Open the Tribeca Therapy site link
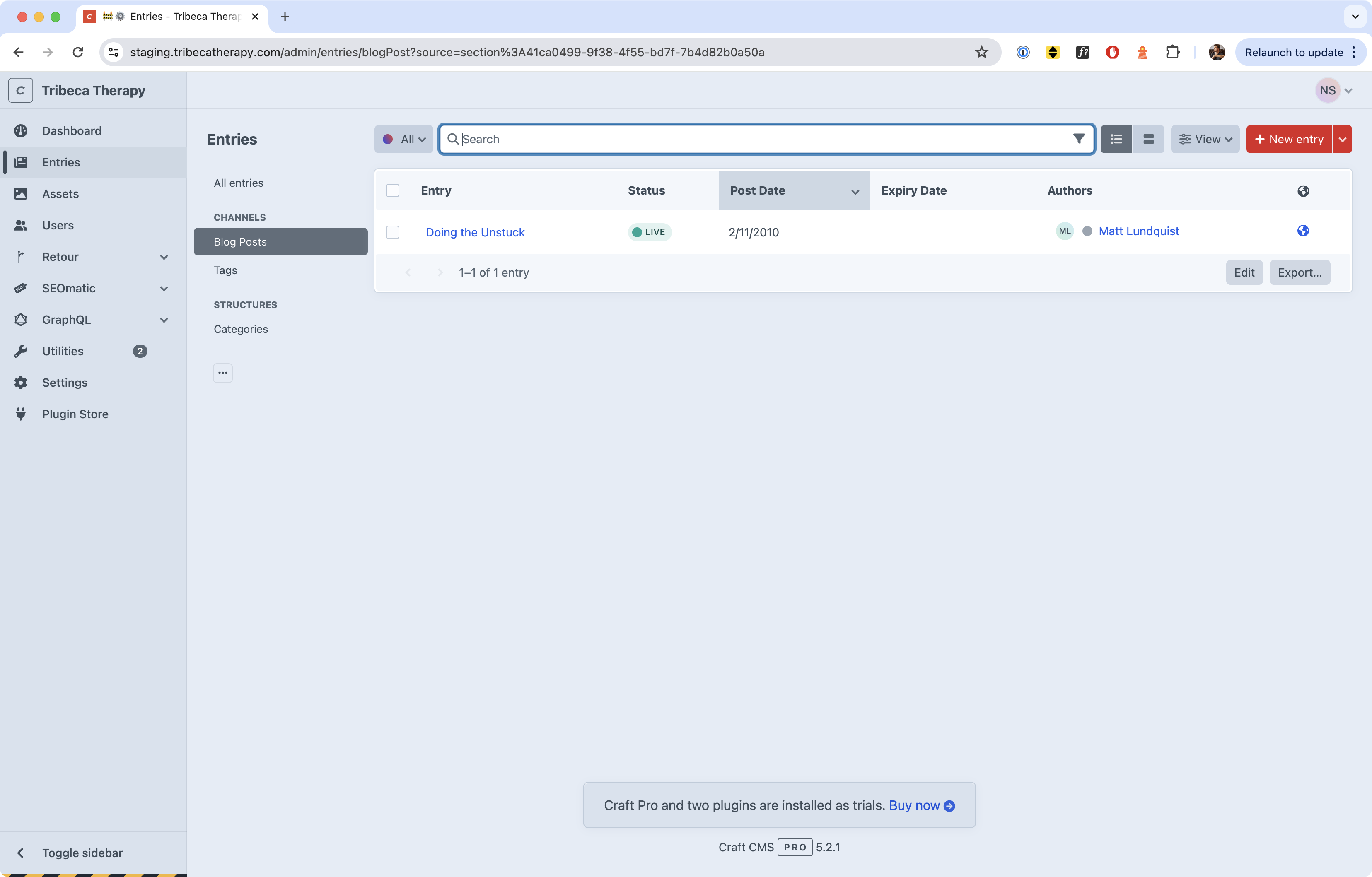Viewport: 1372px width, 877px height. click(x=94, y=91)
